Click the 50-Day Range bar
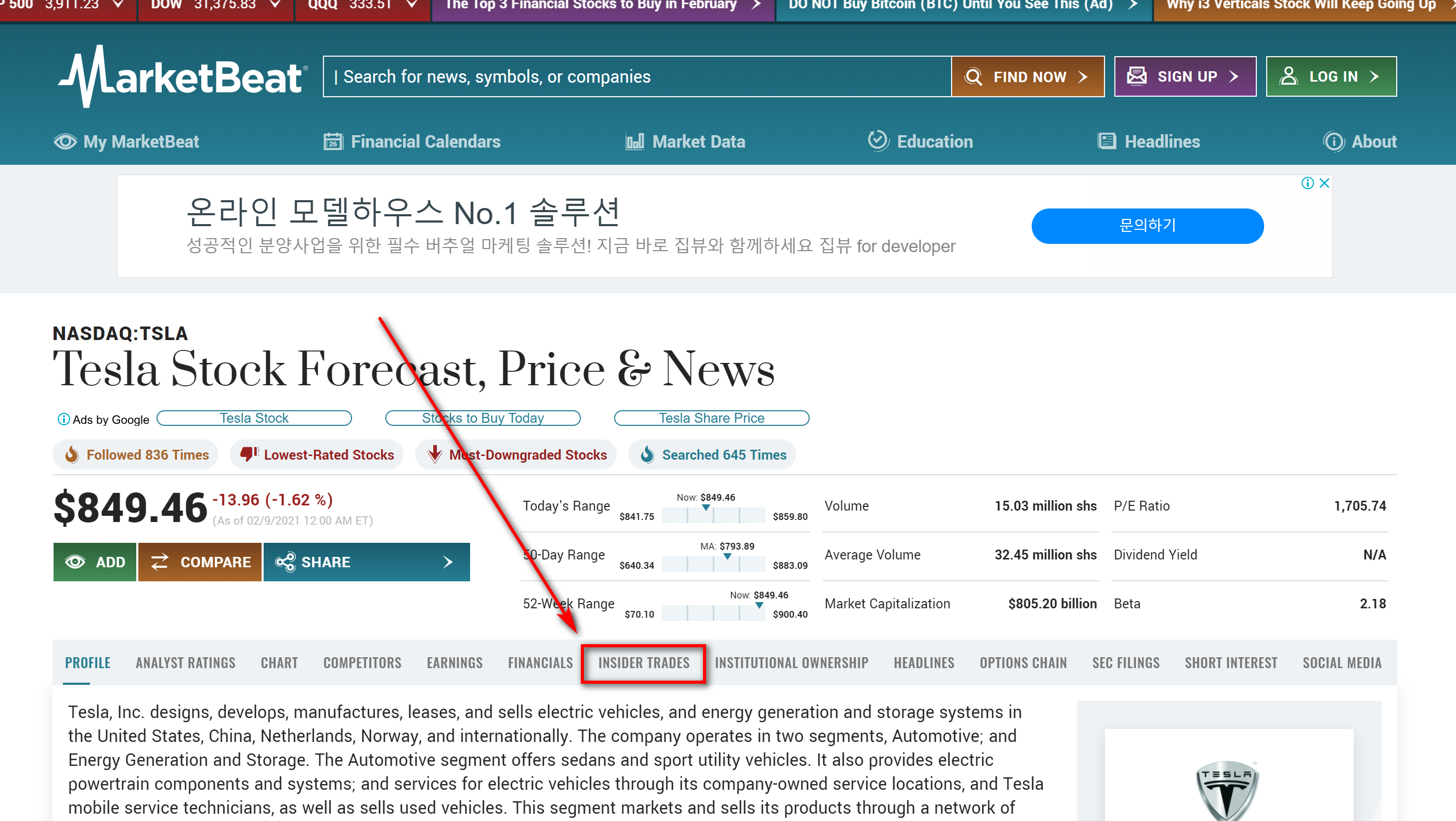Viewport: 1456px width, 821px height. (x=713, y=564)
